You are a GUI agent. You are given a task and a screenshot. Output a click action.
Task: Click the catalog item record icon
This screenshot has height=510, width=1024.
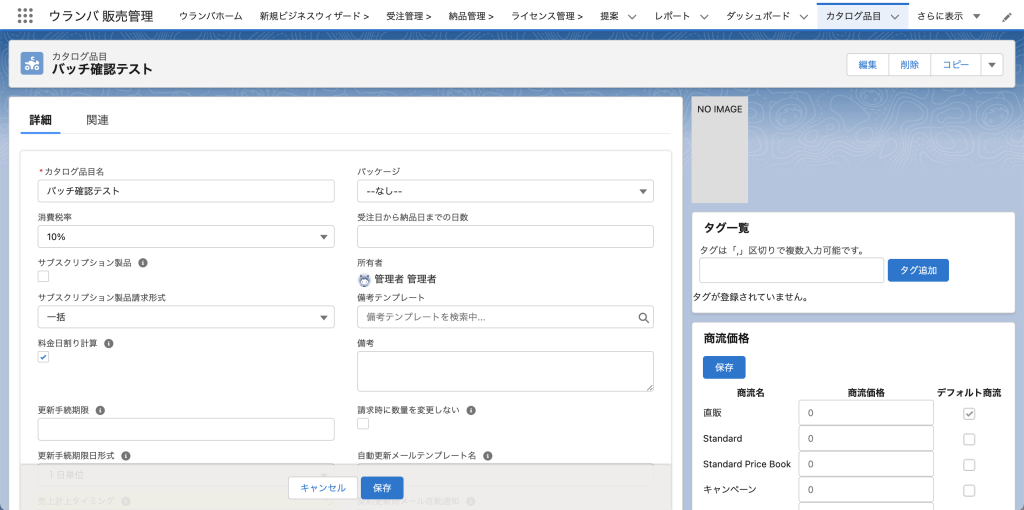[x=32, y=64]
